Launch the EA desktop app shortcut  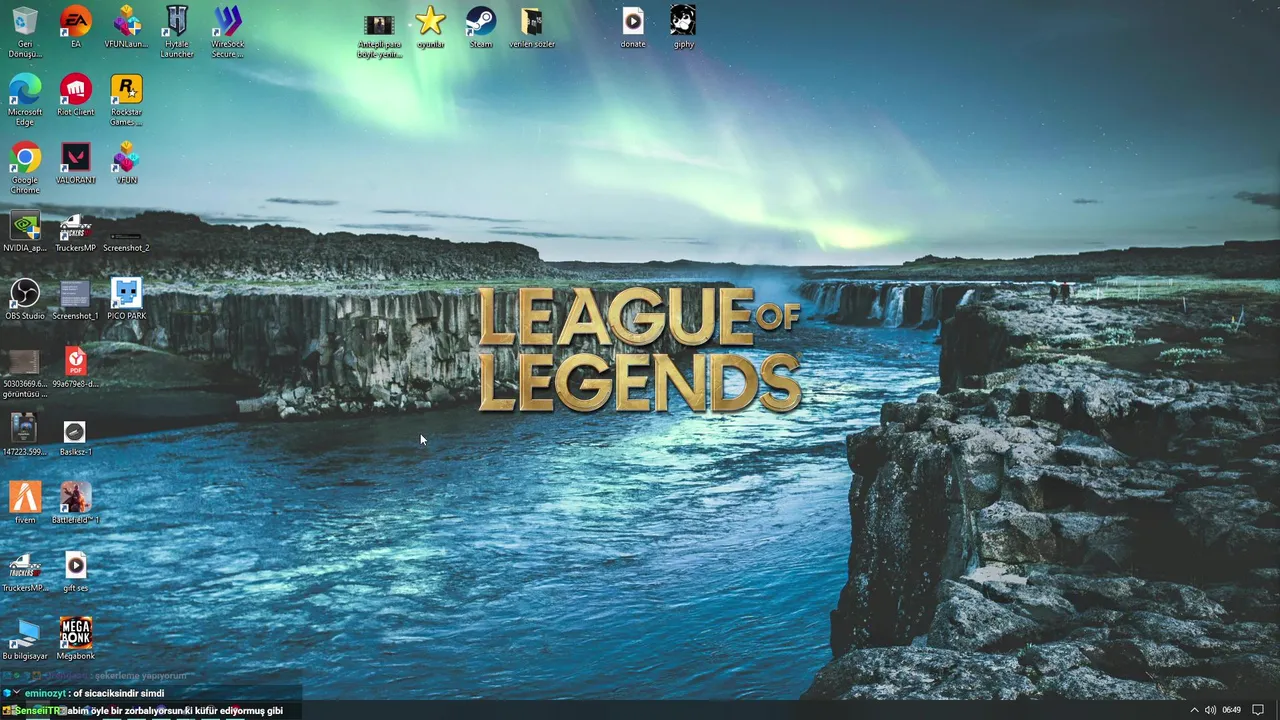pos(75,27)
